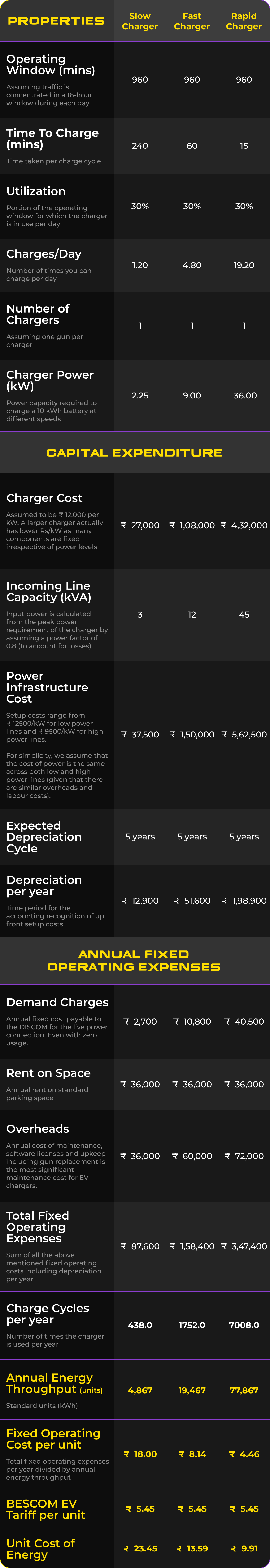
Task: Select Rapid Charger infrastructure cost ₹ 5,62,500
Action: 244,735
